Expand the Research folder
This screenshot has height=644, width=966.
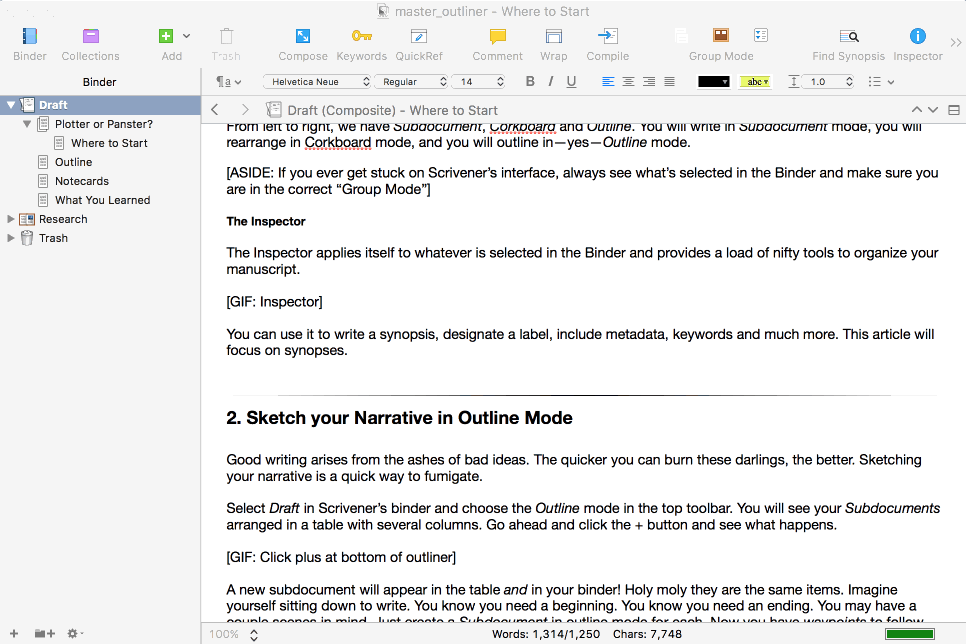[10, 219]
